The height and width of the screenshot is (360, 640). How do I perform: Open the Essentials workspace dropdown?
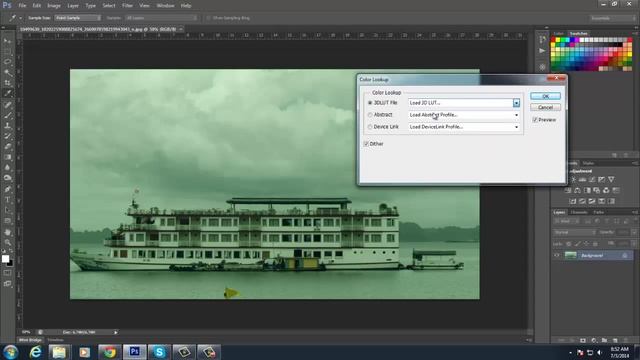[x=612, y=18]
